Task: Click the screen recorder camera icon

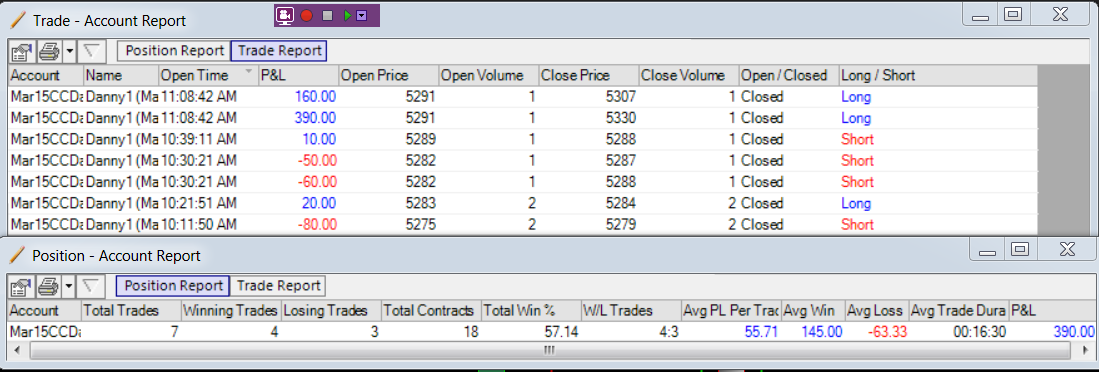Action: point(285,15)
